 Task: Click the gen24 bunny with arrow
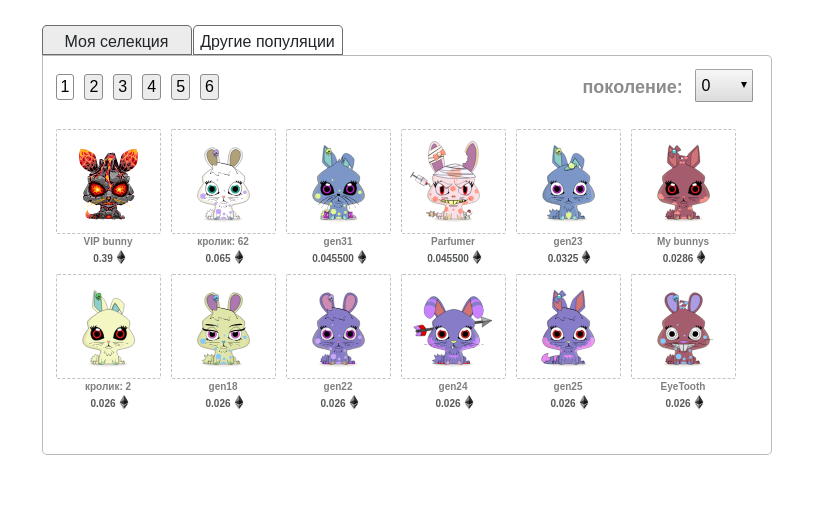click(453, 327)
